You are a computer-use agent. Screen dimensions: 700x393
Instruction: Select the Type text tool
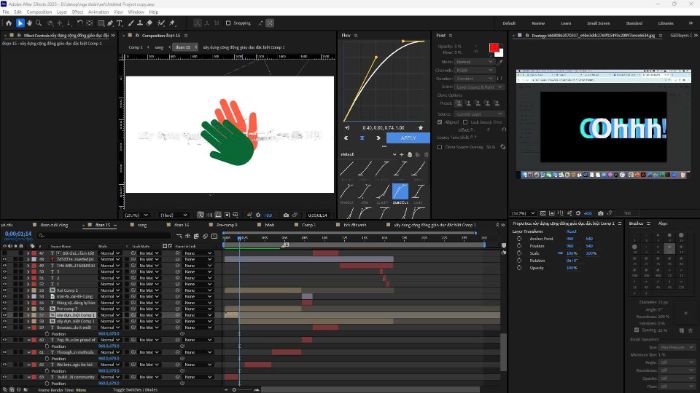[120, 23]
